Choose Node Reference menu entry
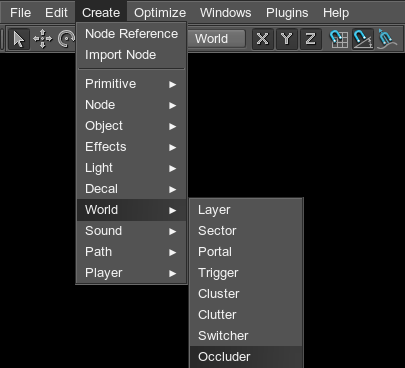Image resolution: width=405 pixels, height=368 pixels. 131,34
